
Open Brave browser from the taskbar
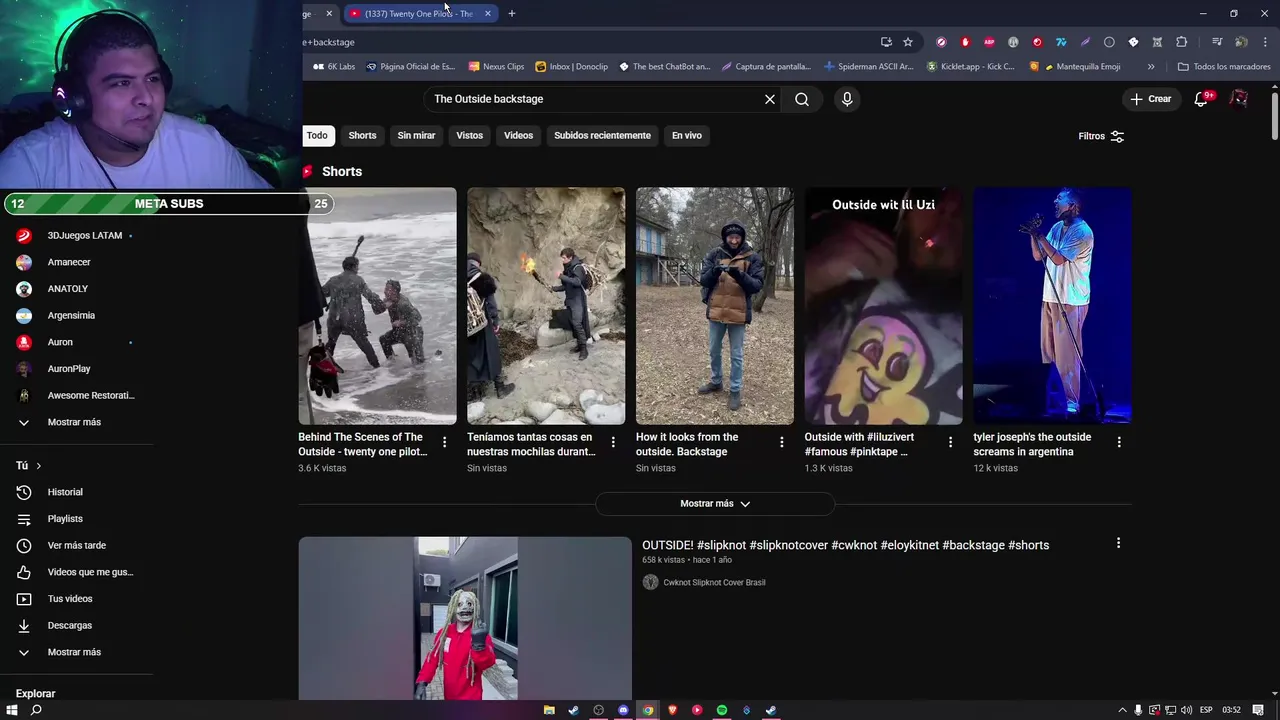point(673,710)
